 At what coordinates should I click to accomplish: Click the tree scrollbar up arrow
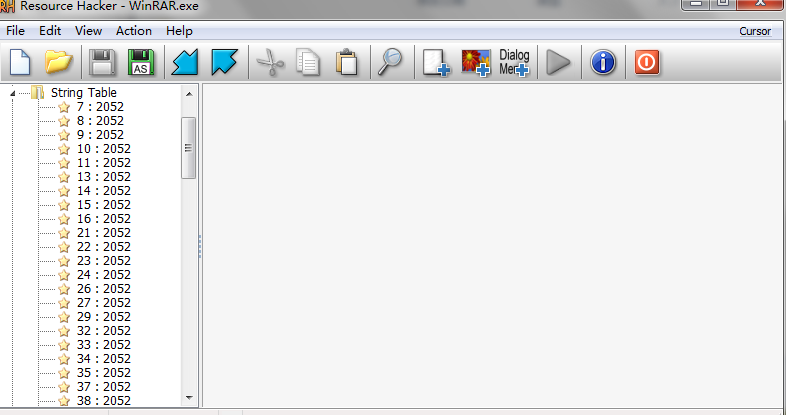(189, 94)
